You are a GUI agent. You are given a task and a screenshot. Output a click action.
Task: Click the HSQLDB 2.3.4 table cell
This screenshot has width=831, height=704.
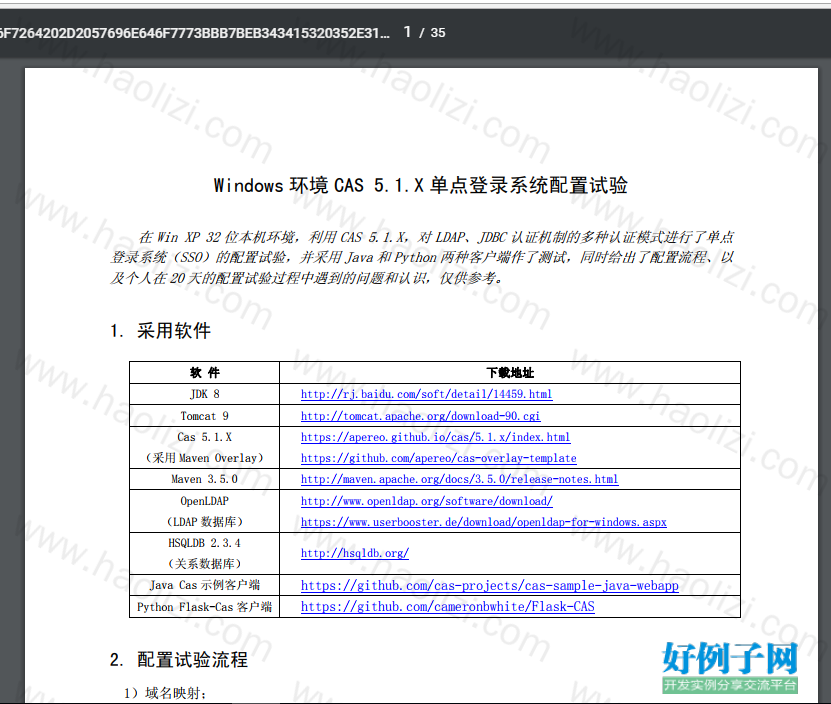205,553
